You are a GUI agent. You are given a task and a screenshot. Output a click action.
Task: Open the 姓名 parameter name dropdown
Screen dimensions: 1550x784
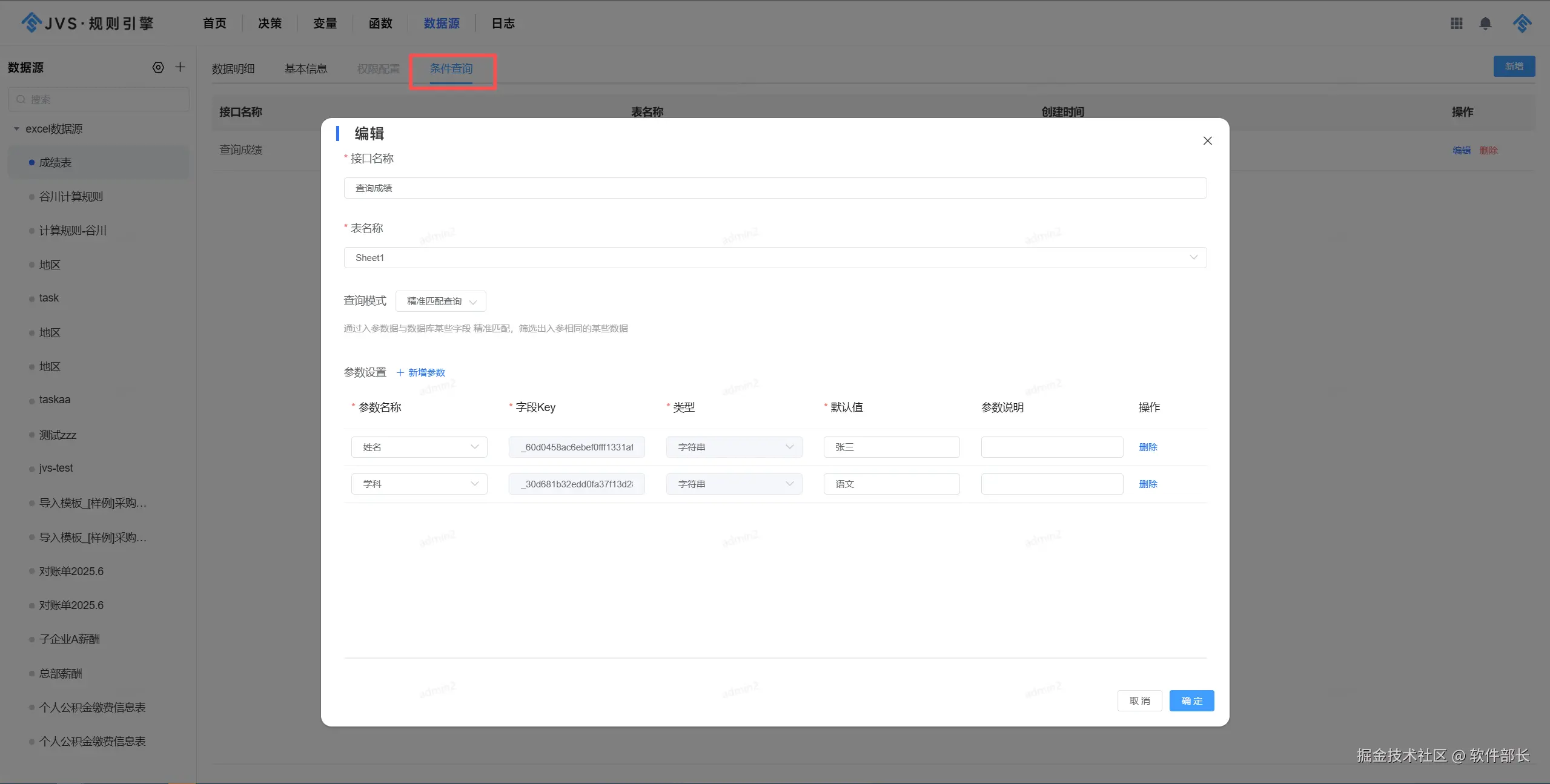419,447
